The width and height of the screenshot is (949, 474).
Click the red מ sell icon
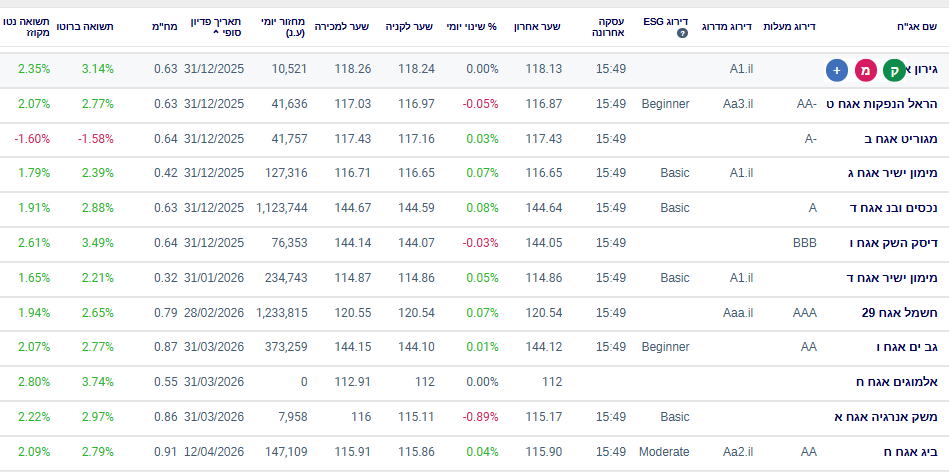point(865,70)
